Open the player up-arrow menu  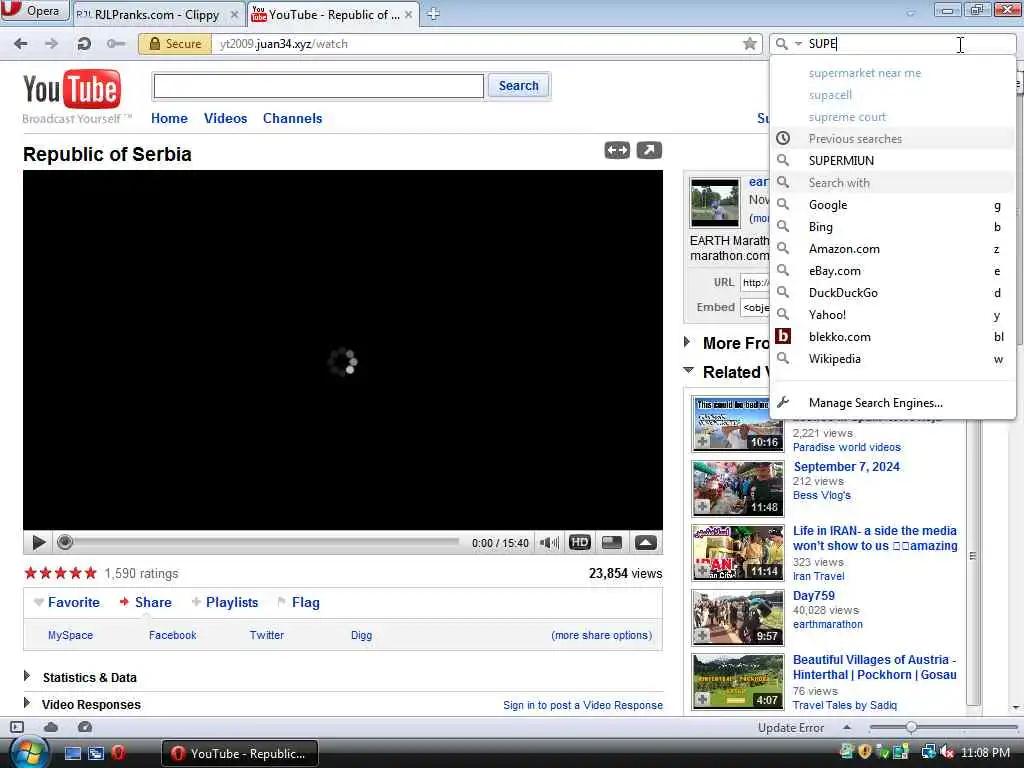coord(645,543)
